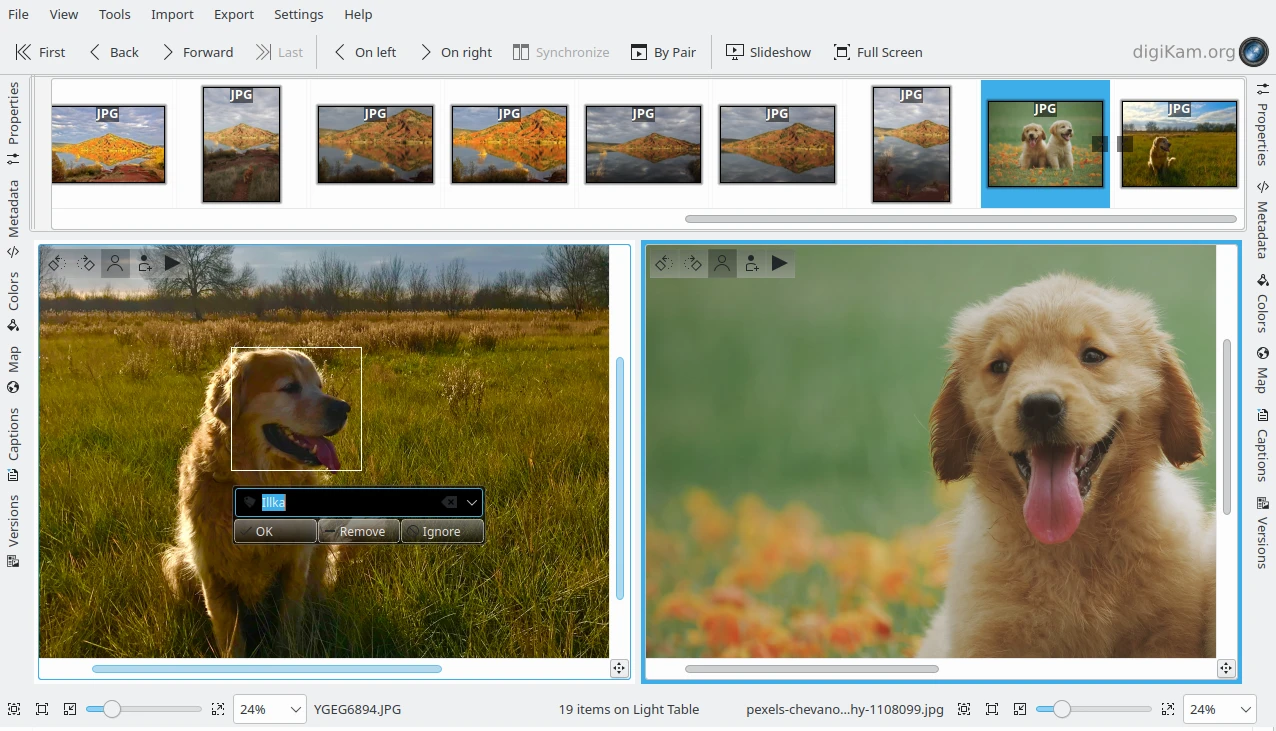Viewport: 1276px width, 731px height.
Task: Jump to the First item
Action: (40, 52)
